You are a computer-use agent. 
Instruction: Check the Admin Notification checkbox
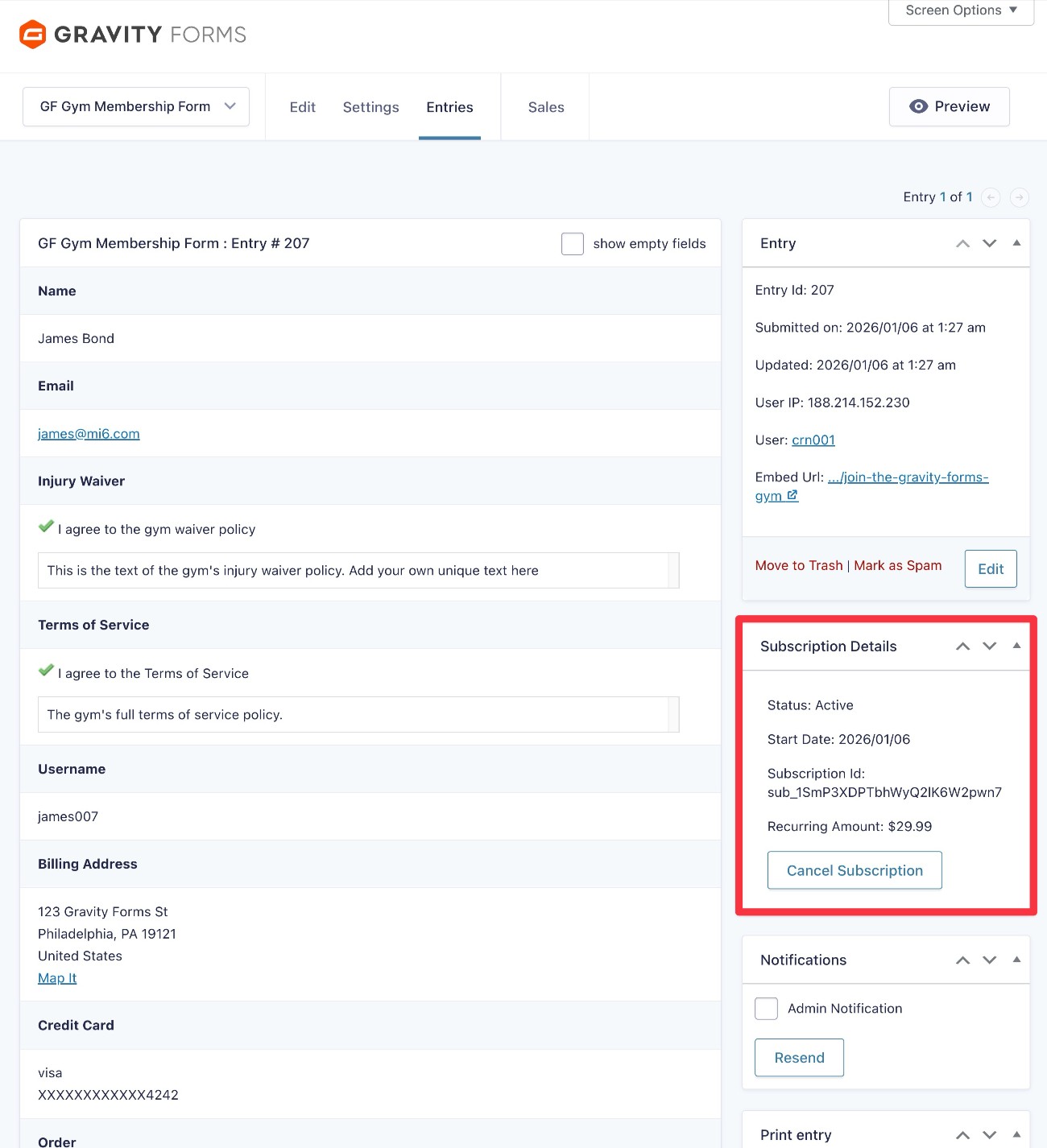point(766,1008)
